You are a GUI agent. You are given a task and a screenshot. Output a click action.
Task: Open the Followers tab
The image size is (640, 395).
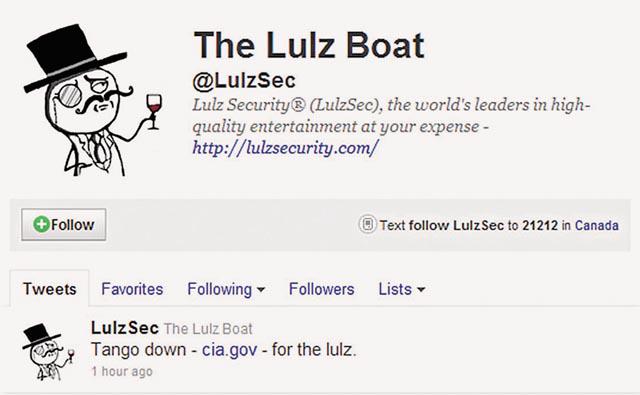click(321, 289)
